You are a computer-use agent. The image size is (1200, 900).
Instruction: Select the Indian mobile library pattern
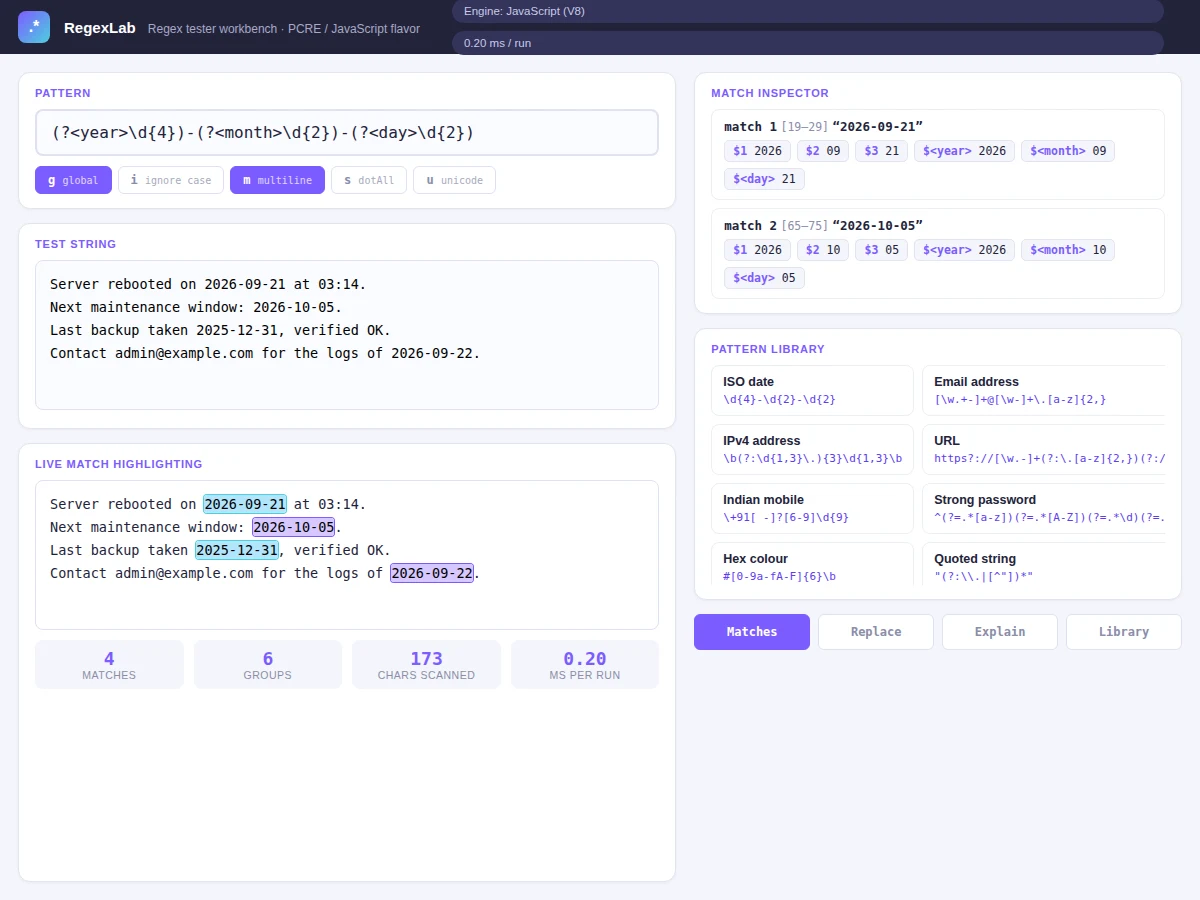(x=812, y=508)
